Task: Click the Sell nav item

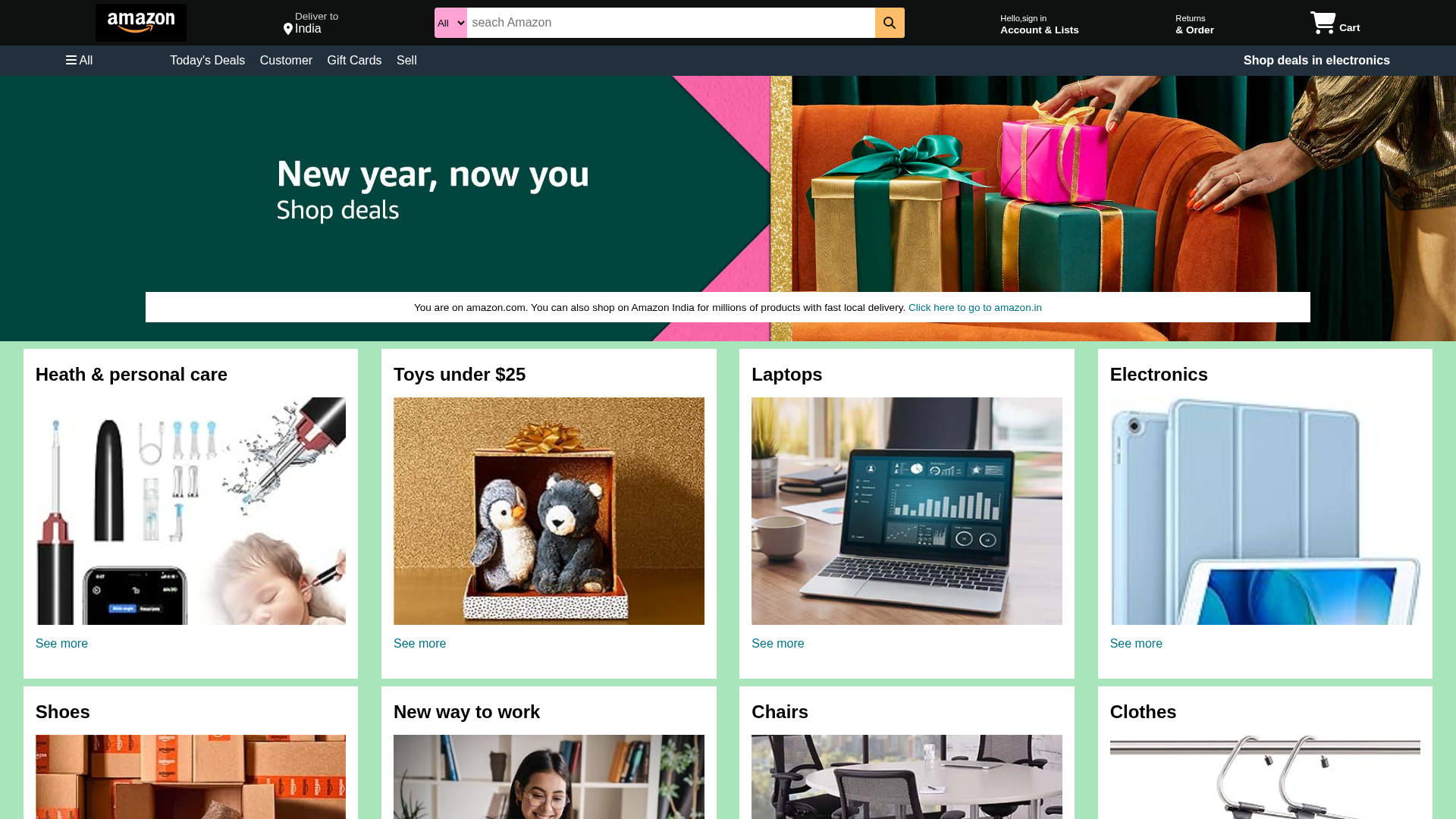Action: tap(406, 60)
